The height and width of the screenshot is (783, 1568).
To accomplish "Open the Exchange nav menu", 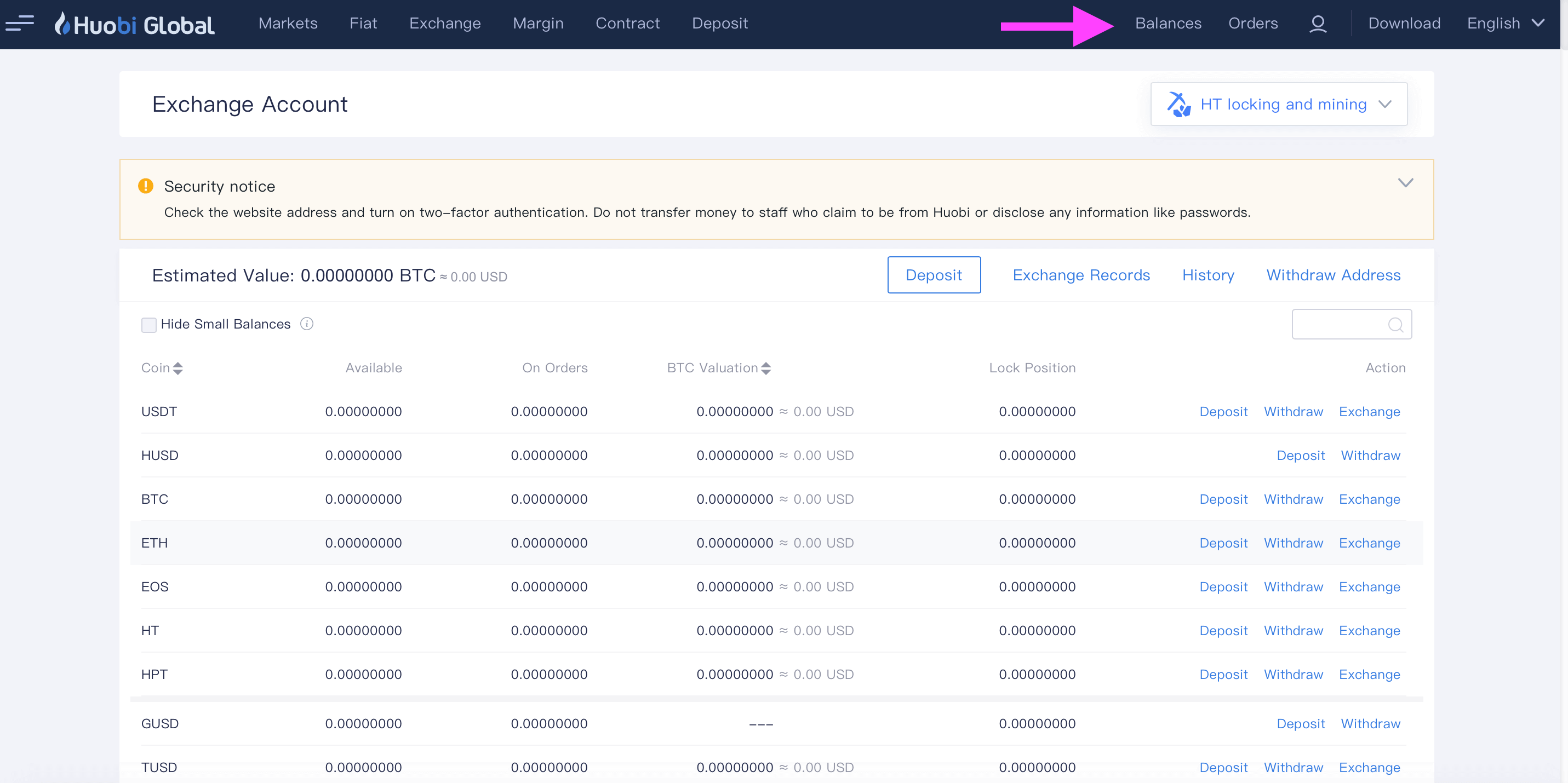I will click(445, 24).
